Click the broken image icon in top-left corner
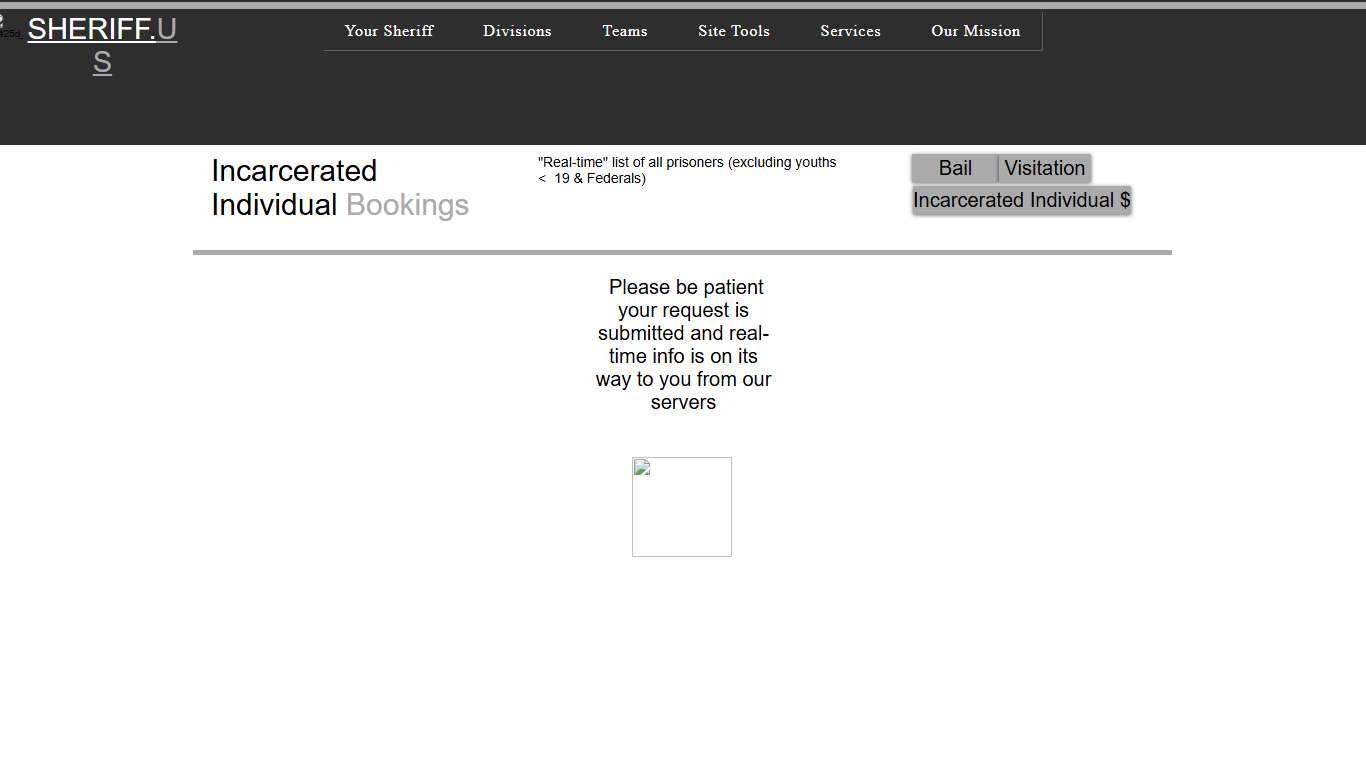This screenshot has width=1366, height=768. [2, 19]
